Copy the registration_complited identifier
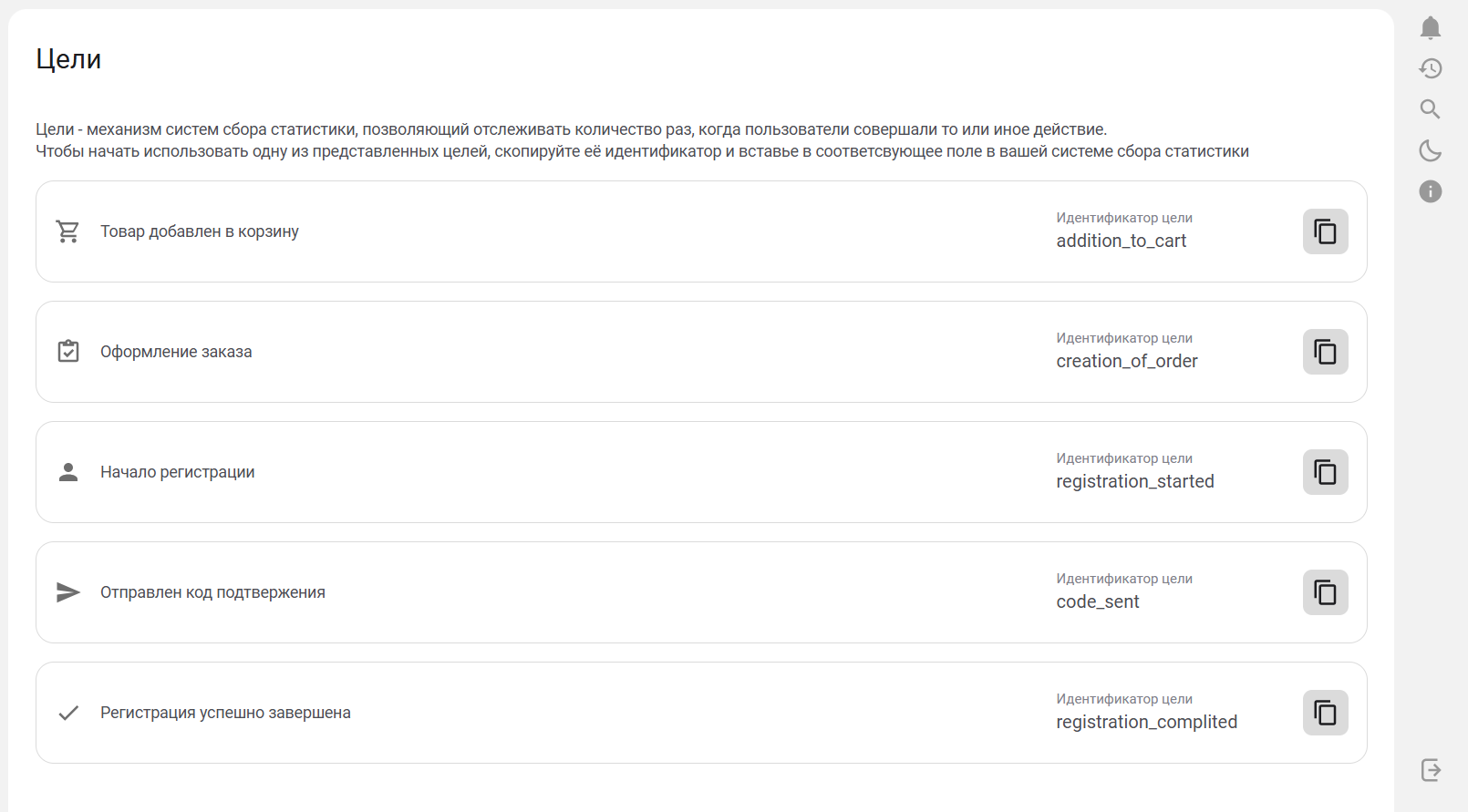 [1325, 713]
